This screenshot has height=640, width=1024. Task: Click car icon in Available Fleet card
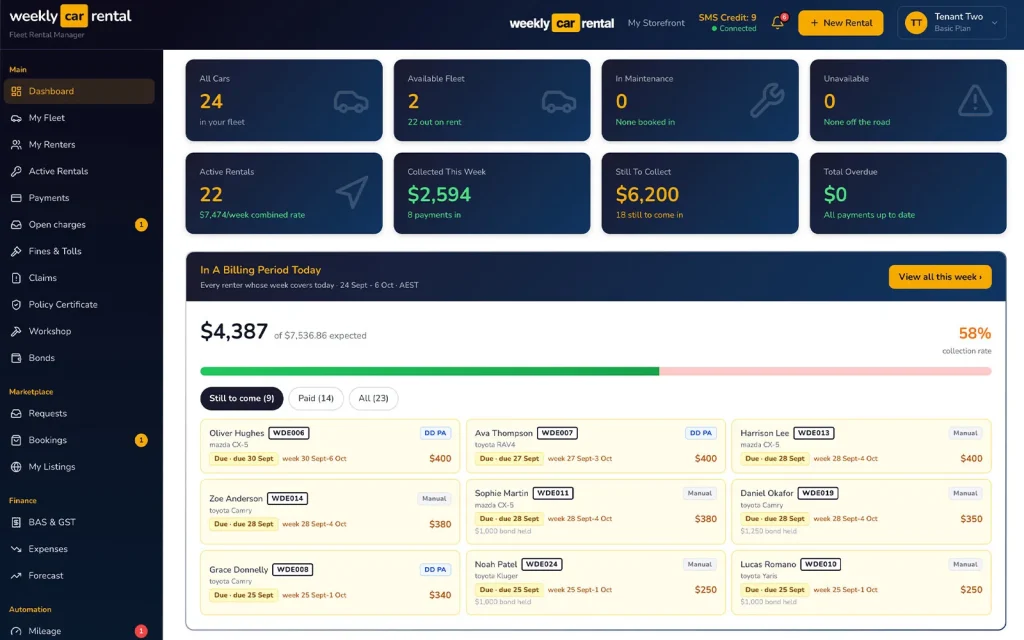click(x=559, y=102)
